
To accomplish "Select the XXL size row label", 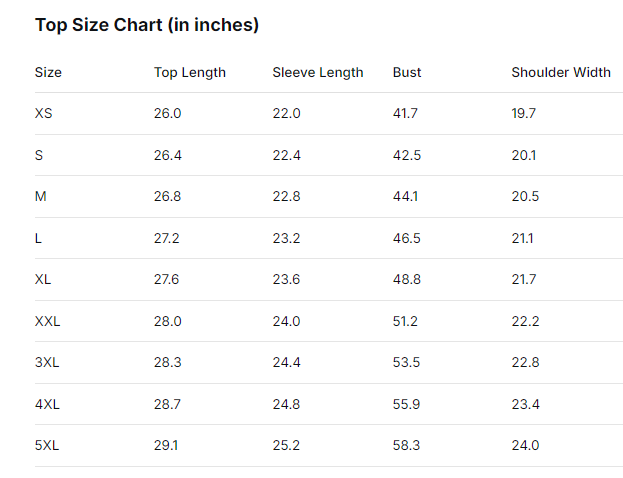I will (47, 321).
